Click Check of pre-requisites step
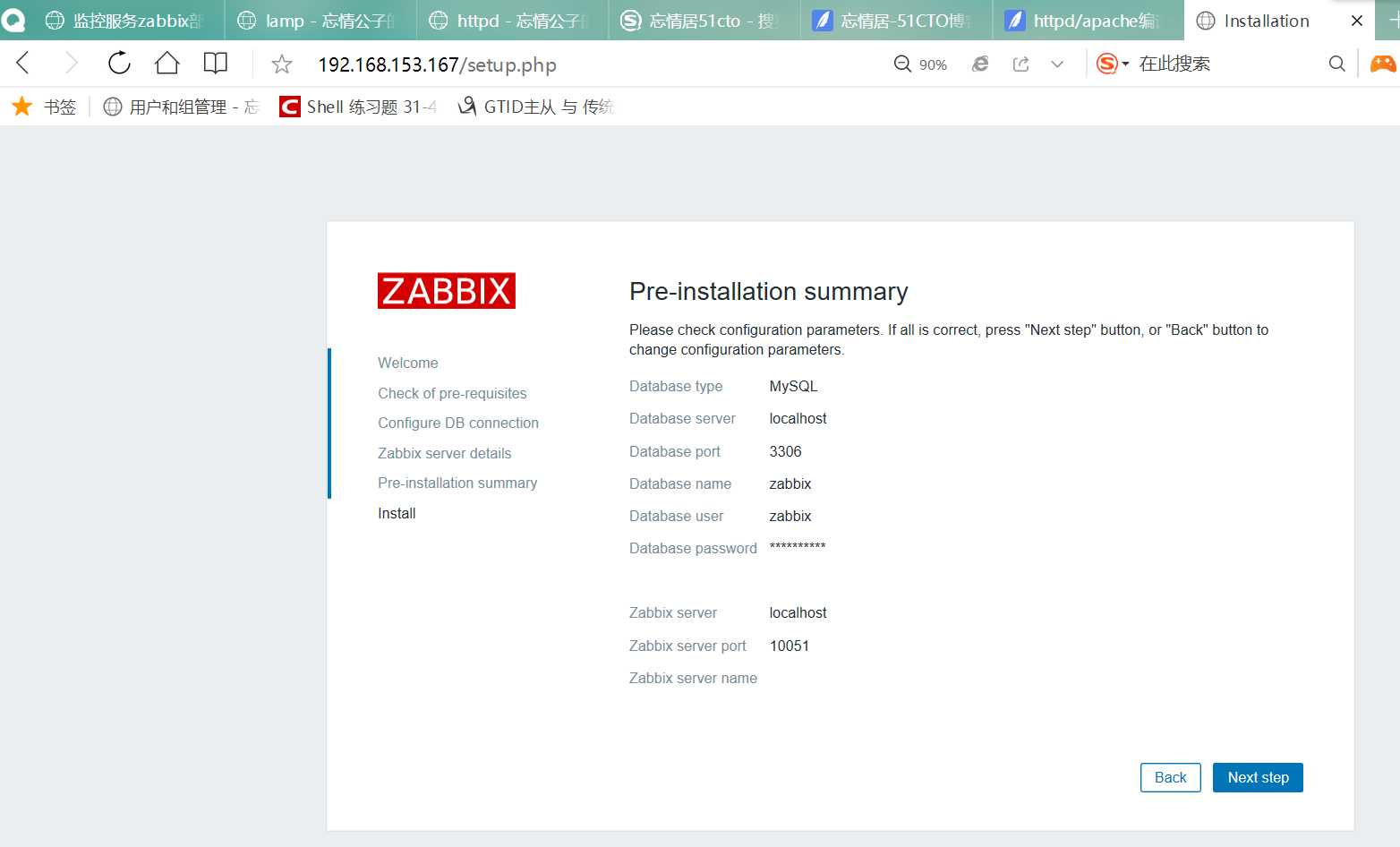The height and width of the screenshot is (847, 1400). [452, 393]
